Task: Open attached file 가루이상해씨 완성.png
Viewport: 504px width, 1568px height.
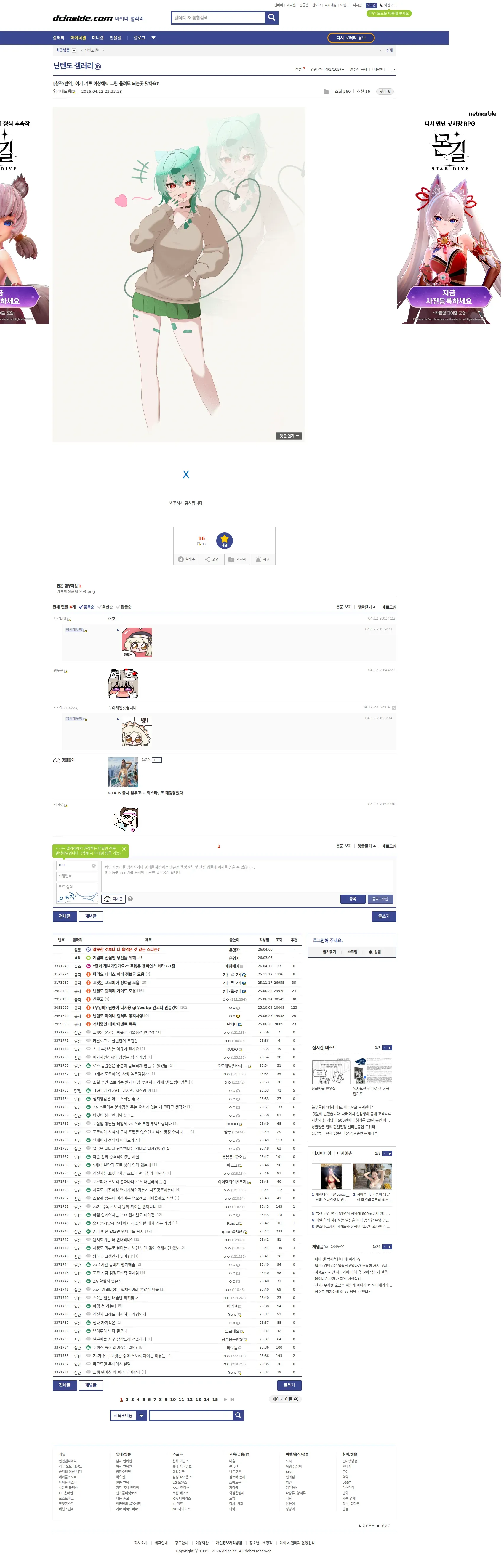Action: (x=76, y=591)
